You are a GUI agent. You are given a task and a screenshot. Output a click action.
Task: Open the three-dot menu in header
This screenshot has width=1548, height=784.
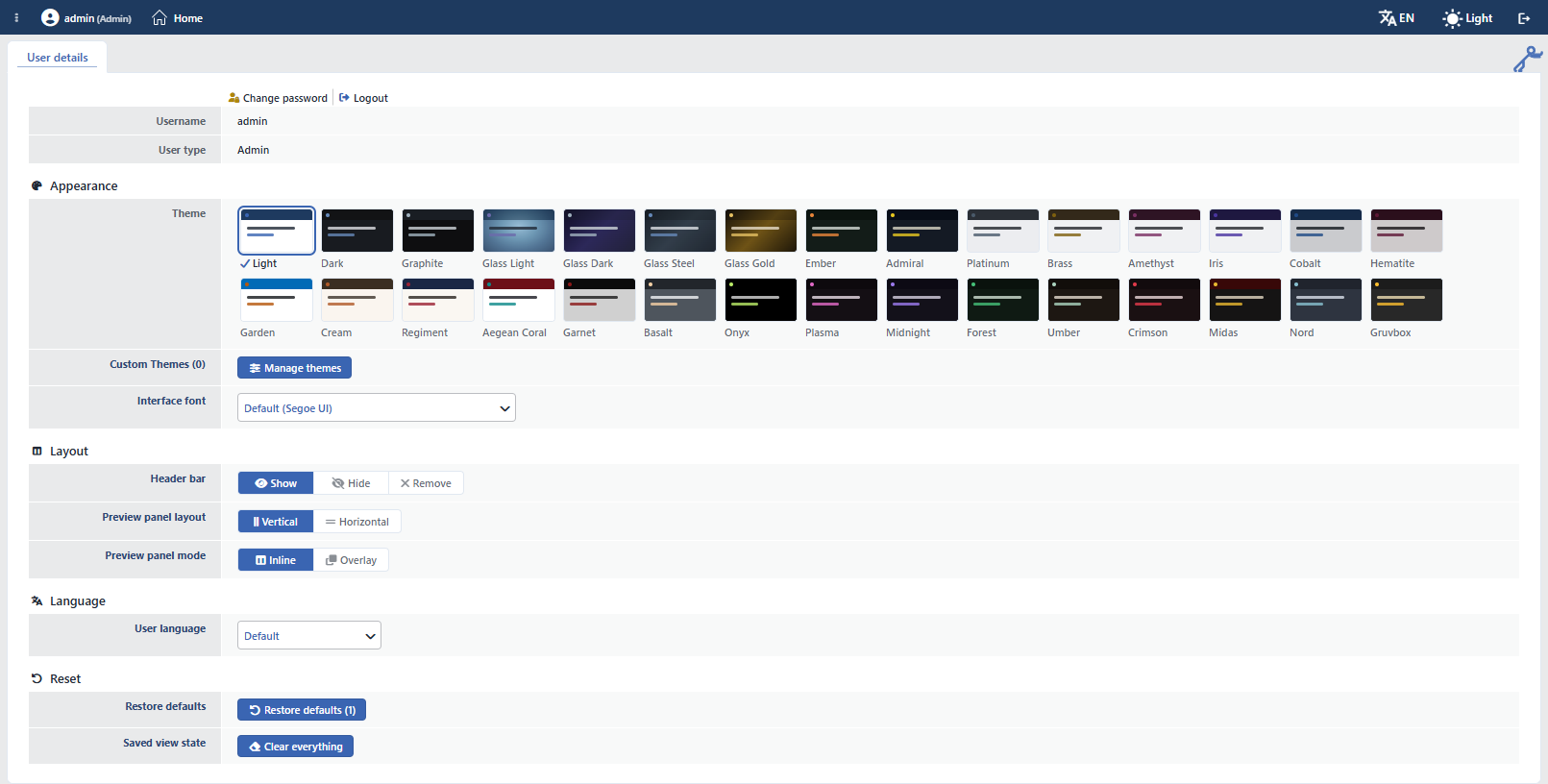coord(16,18)
